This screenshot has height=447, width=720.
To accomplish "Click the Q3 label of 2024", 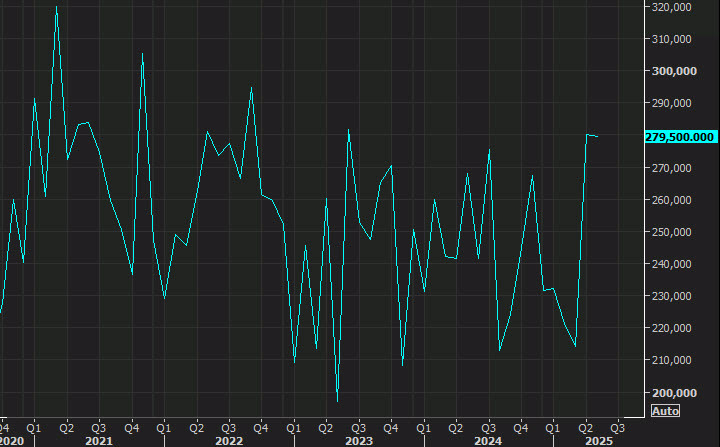I will click(x=488, y=428).
